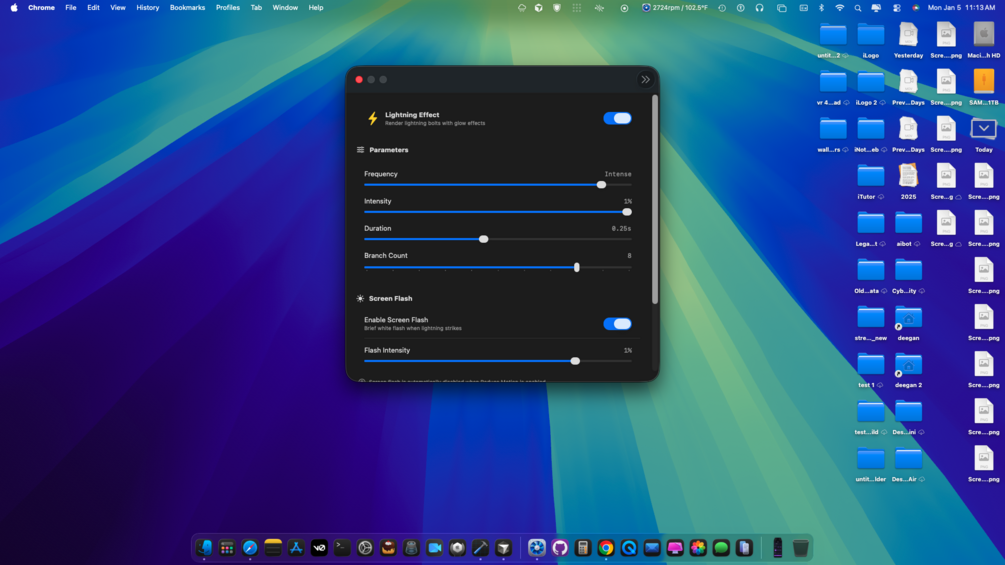
Task: Open the Edit menu
Action: [93, 8]
